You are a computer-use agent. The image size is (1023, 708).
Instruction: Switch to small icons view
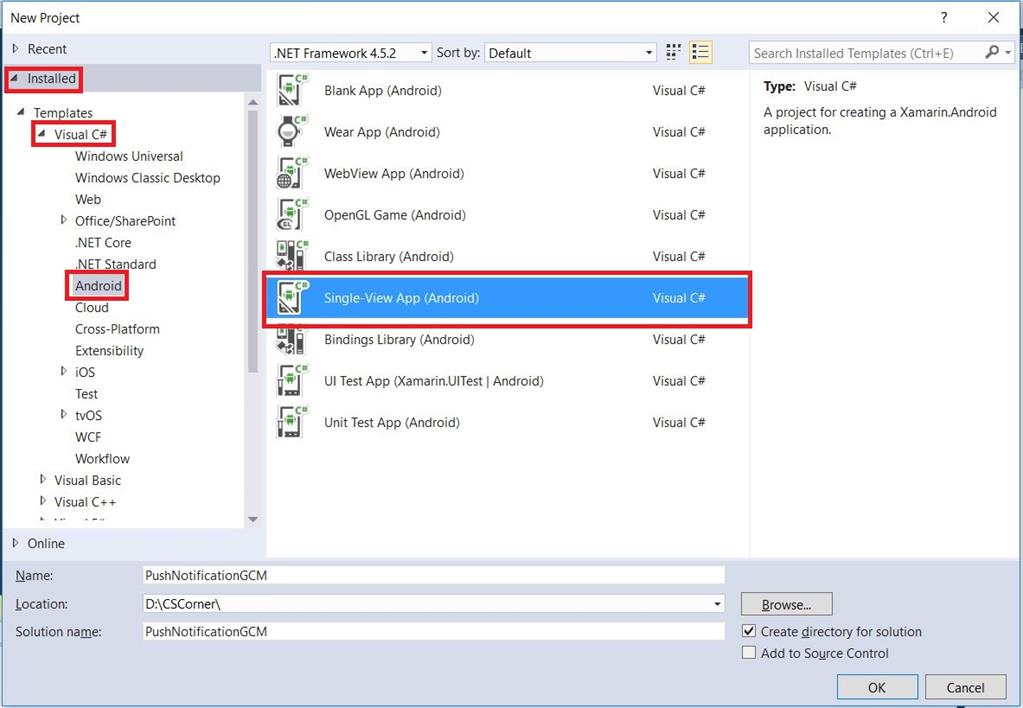(x=673, y=52)
